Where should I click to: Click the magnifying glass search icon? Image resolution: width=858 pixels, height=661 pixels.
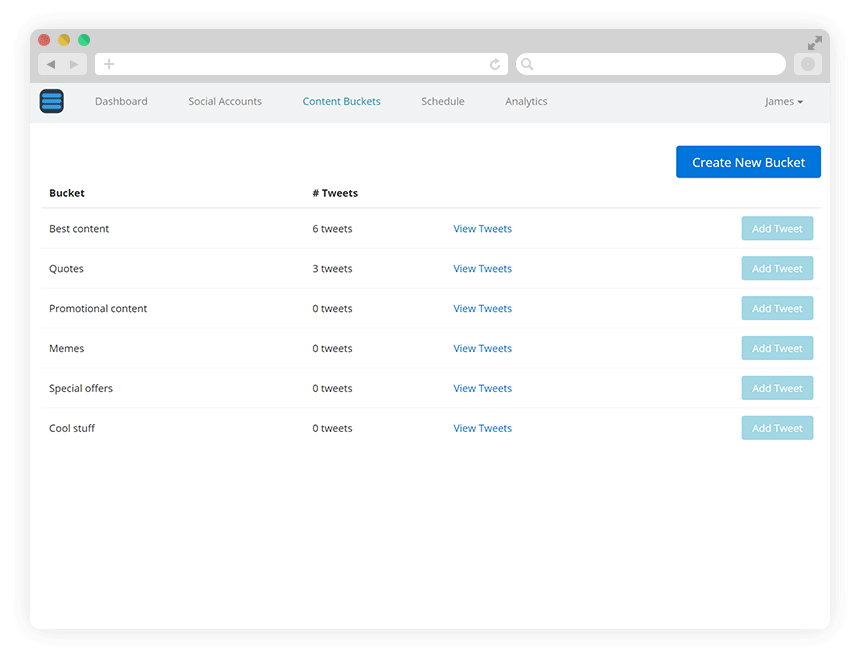[527, 64]
